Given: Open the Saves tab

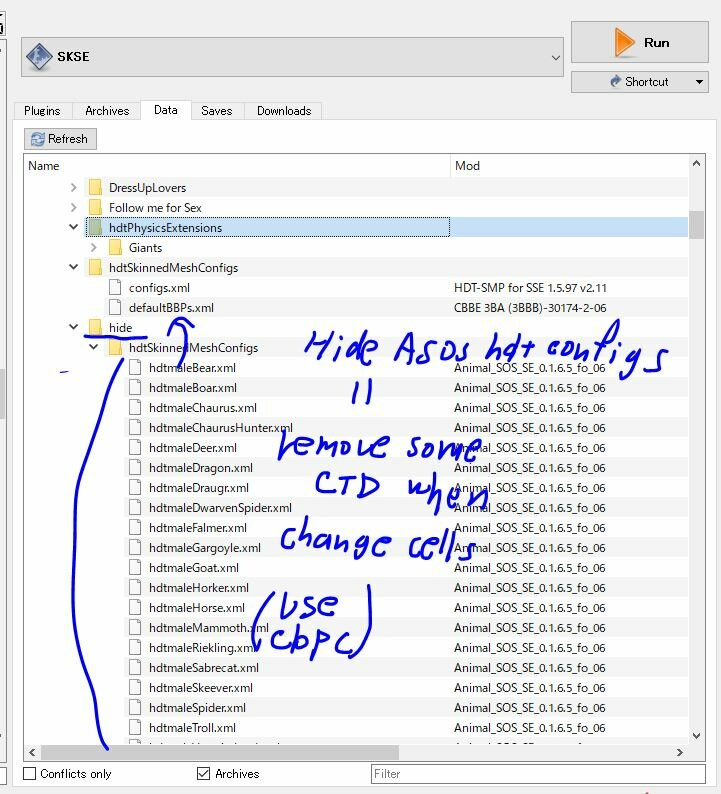Looking at the screenshot, I should (217, 111).
